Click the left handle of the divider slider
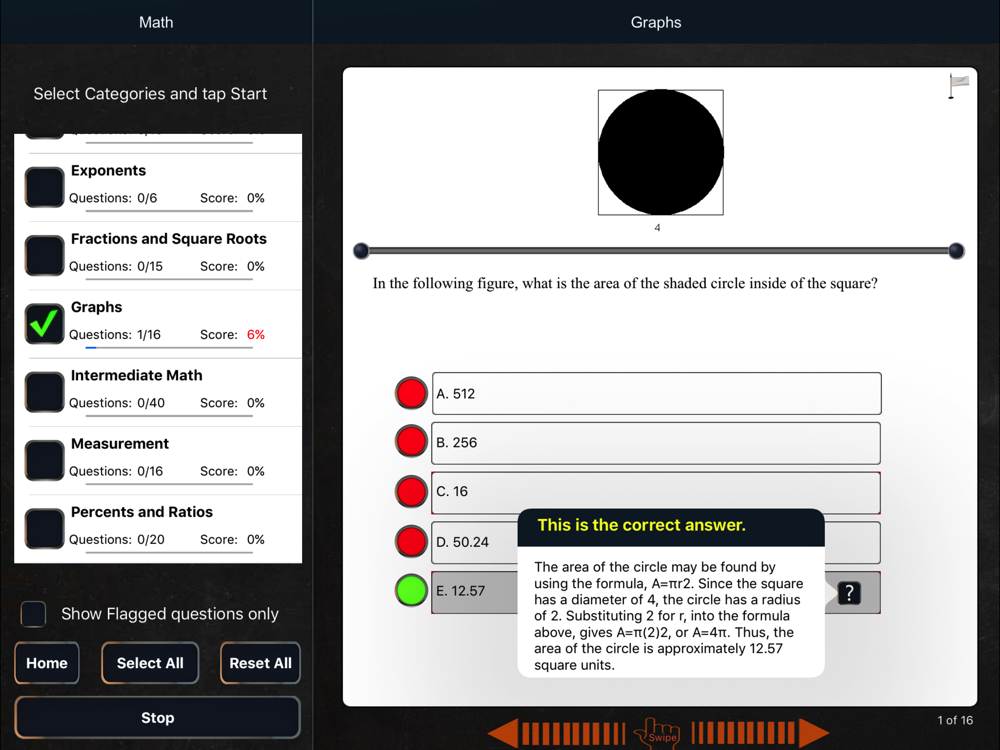 362,251
